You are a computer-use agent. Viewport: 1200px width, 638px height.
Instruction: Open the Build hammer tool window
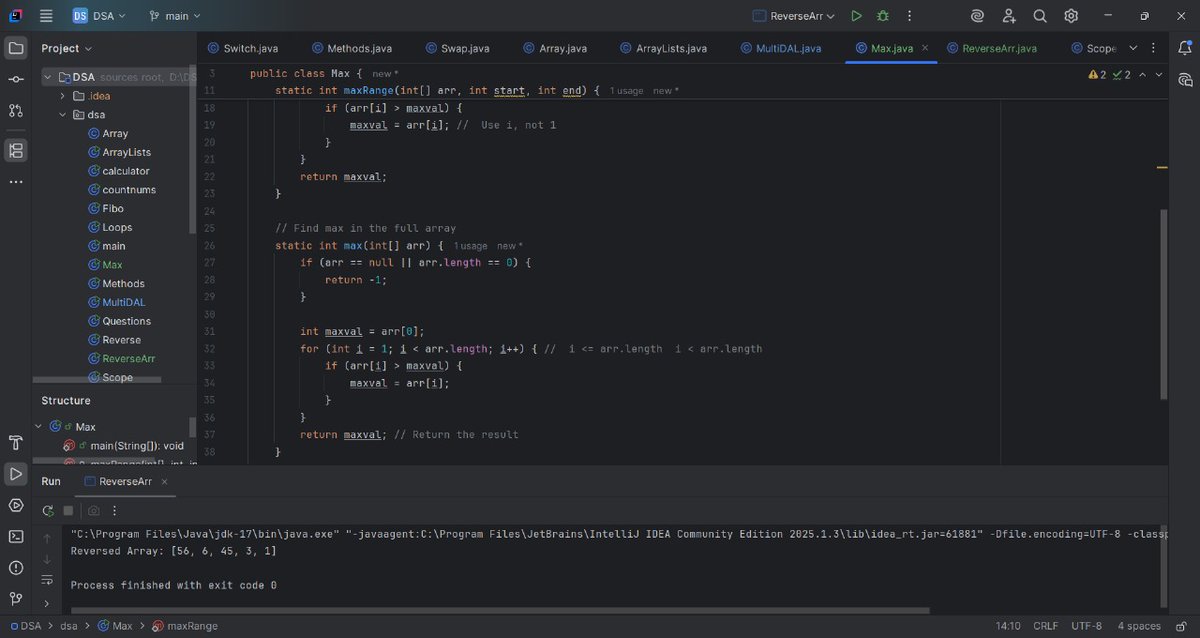16,443
